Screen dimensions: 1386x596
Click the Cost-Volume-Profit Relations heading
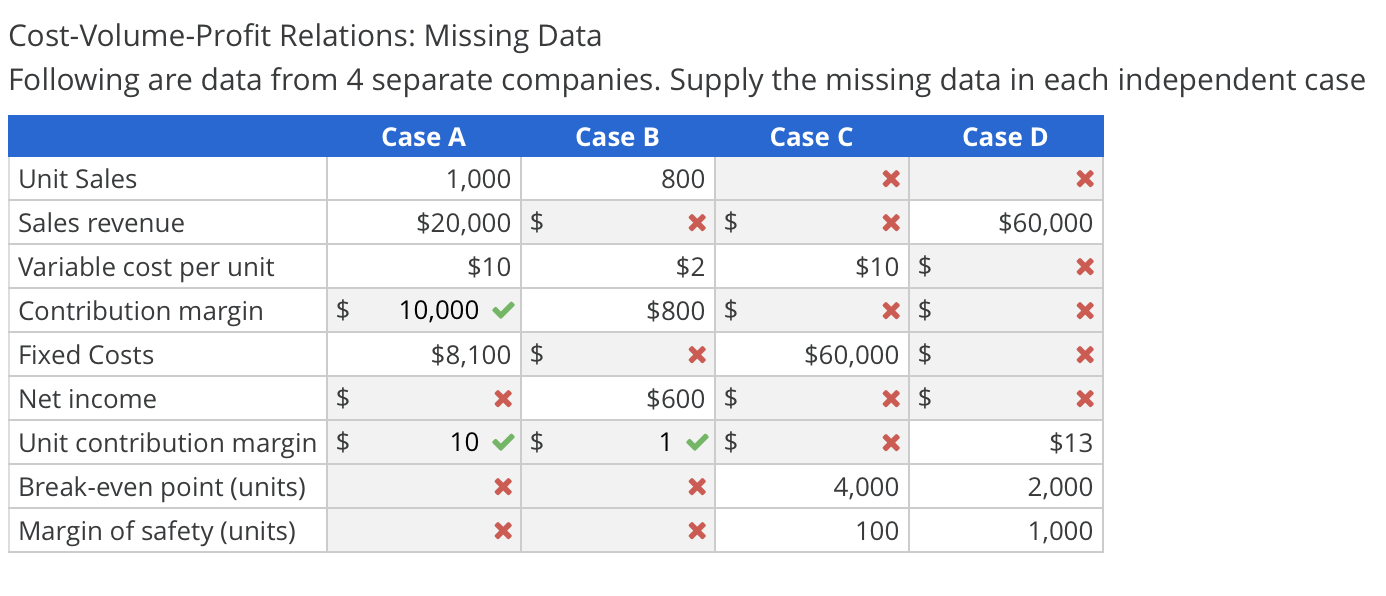(305, 35)
